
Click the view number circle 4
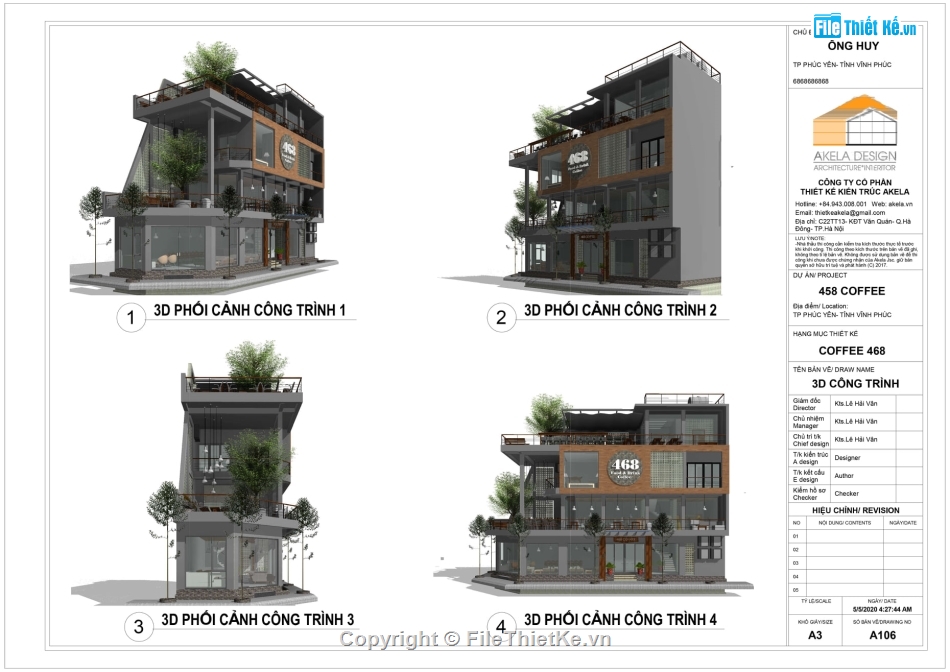tap(501, 625)
